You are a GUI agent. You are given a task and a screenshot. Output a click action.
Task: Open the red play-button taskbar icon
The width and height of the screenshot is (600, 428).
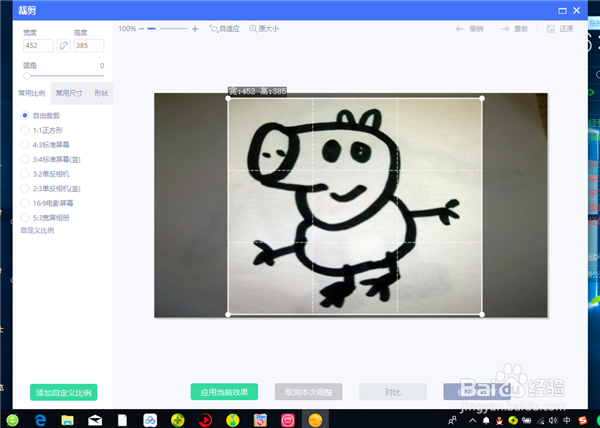coord(205,420)
